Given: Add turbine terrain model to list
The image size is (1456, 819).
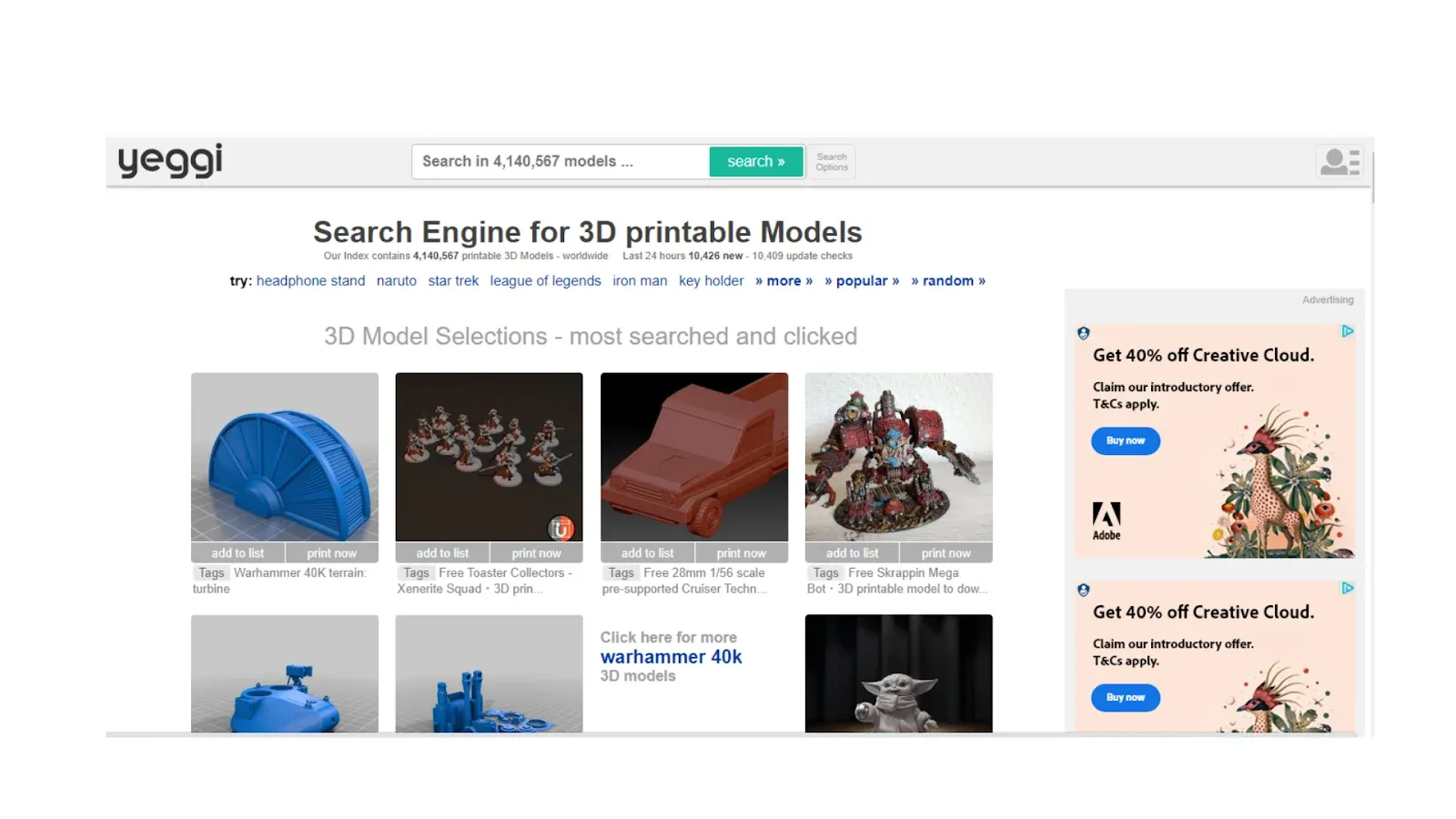Looking at the screenshot, I should (238, 552).
